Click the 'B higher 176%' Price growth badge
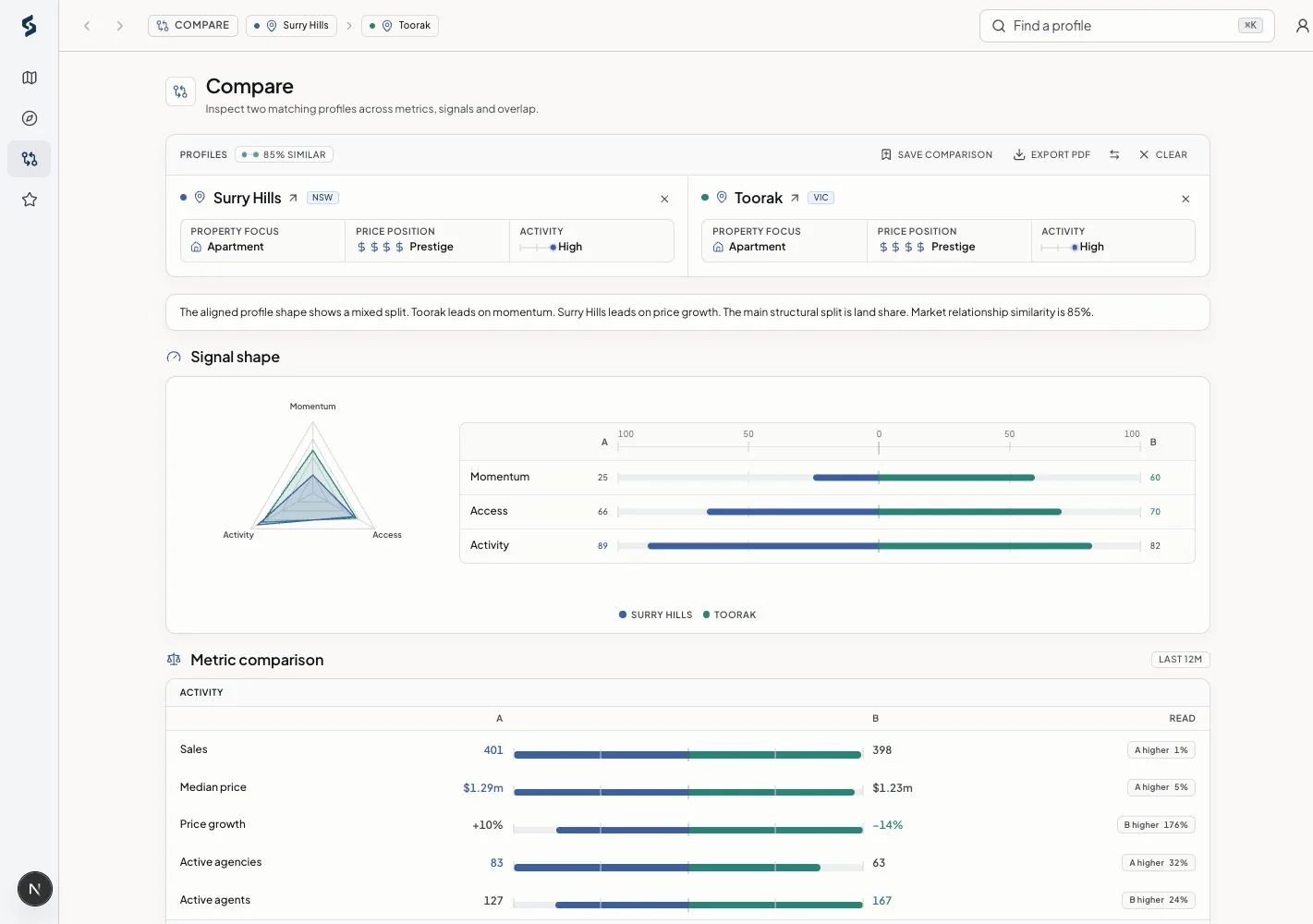 pos(1156,824)
